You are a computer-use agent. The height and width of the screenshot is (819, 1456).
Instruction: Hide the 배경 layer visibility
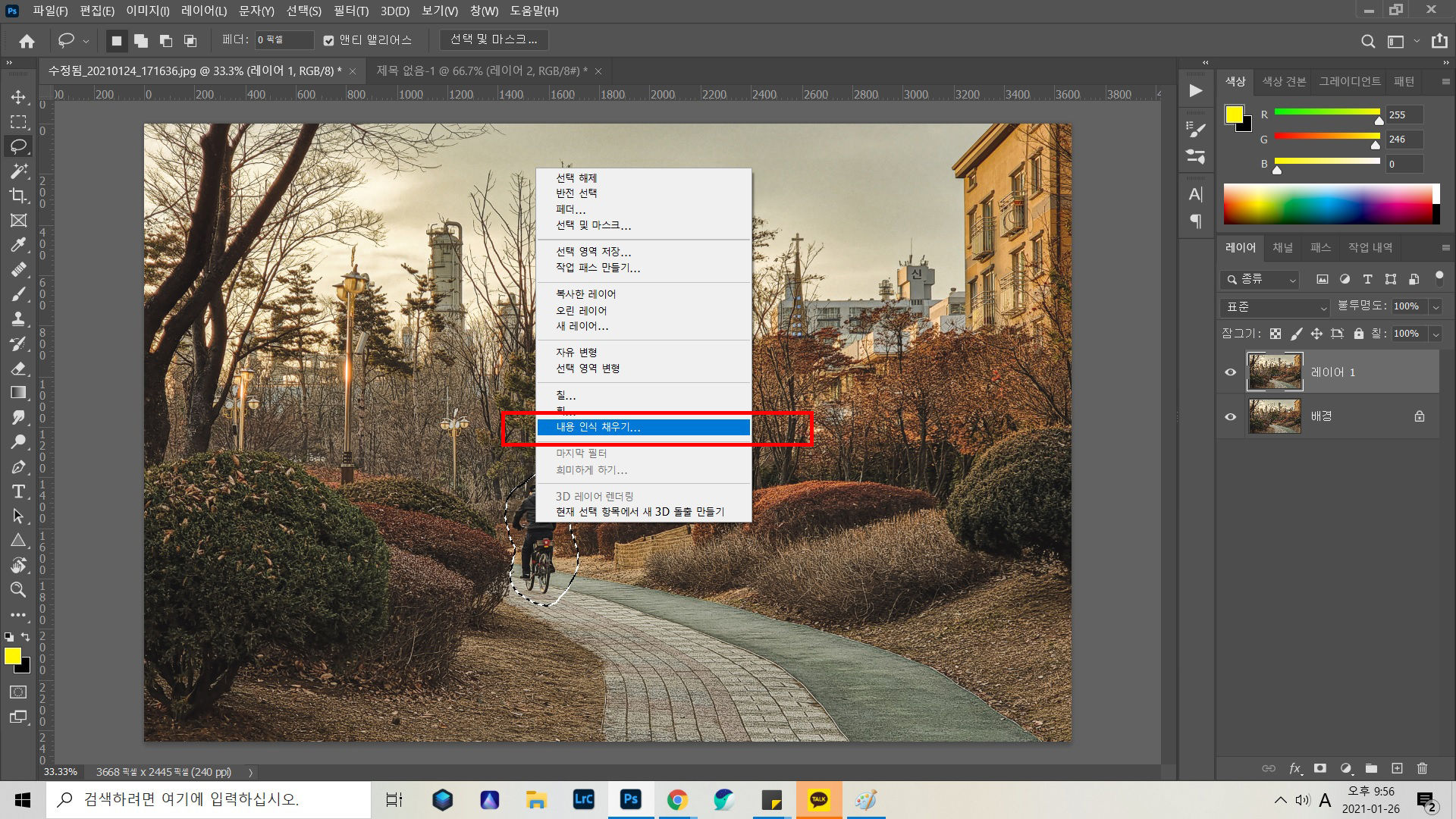1230,416
